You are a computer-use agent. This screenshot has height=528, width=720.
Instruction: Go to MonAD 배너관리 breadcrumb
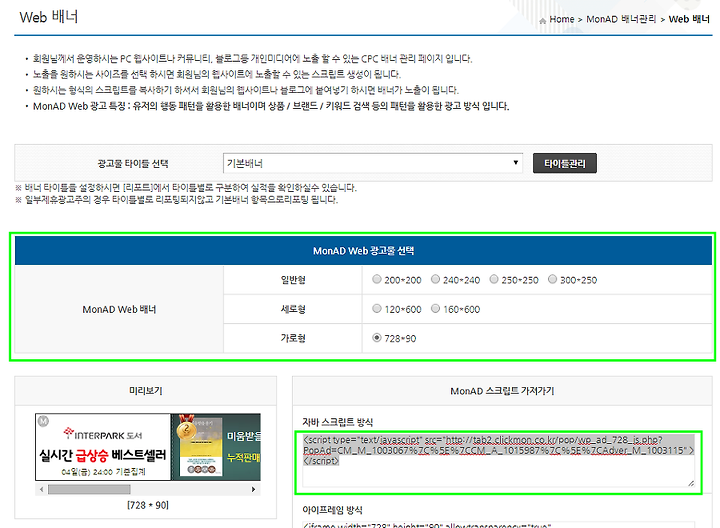coord(621,19)
